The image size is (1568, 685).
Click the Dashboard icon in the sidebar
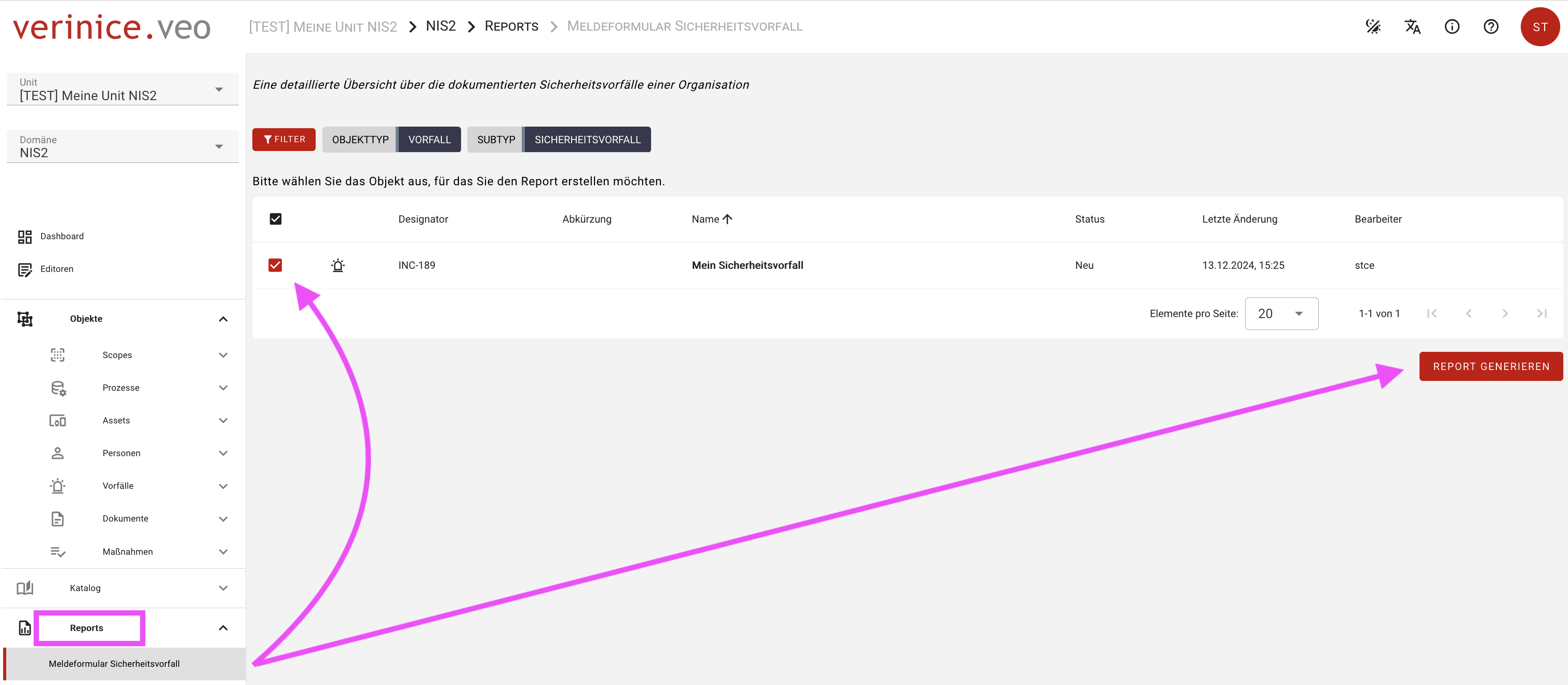pyautogui.click(x=25, y=237)
